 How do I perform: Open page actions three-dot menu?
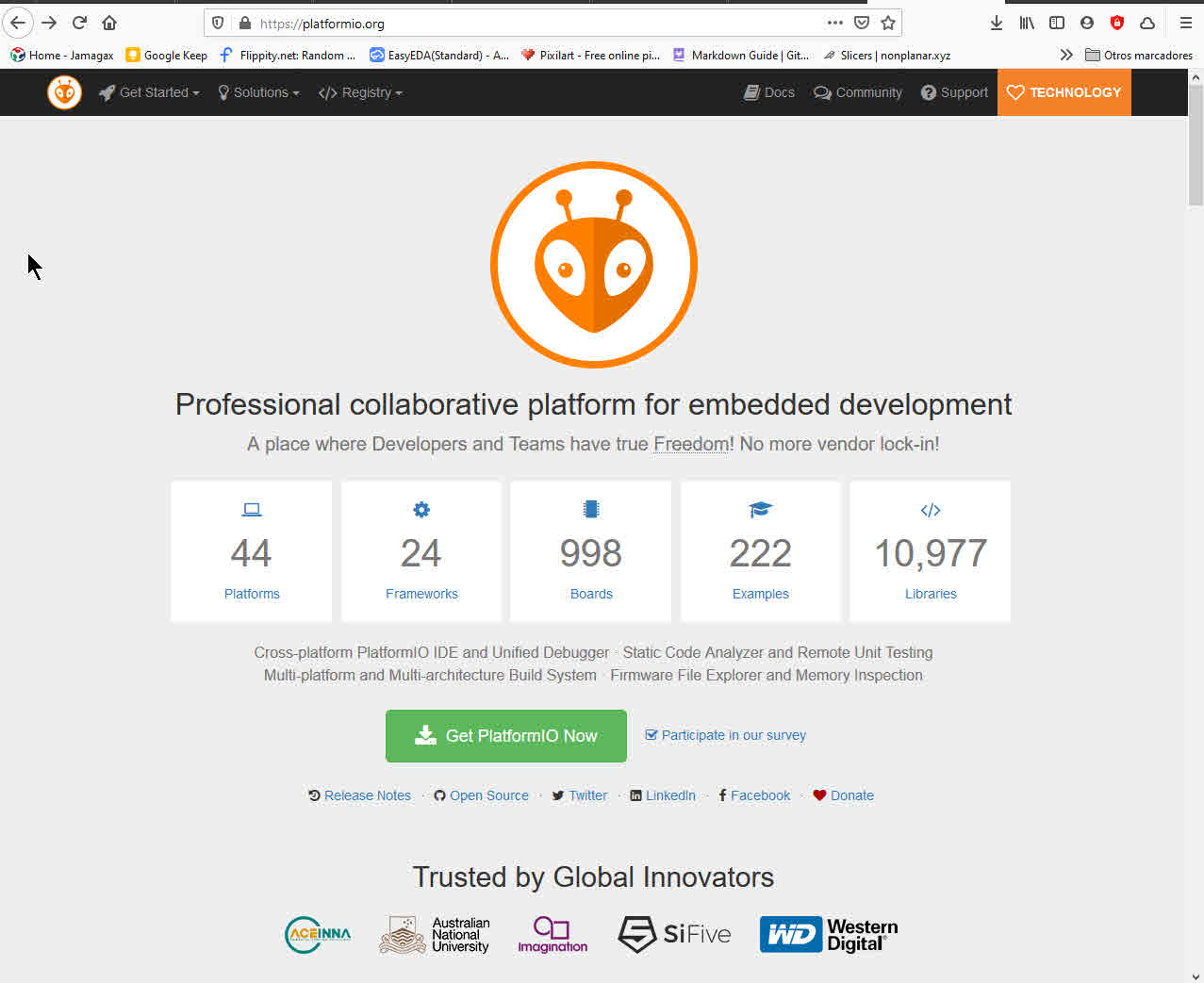coord(835,23)
